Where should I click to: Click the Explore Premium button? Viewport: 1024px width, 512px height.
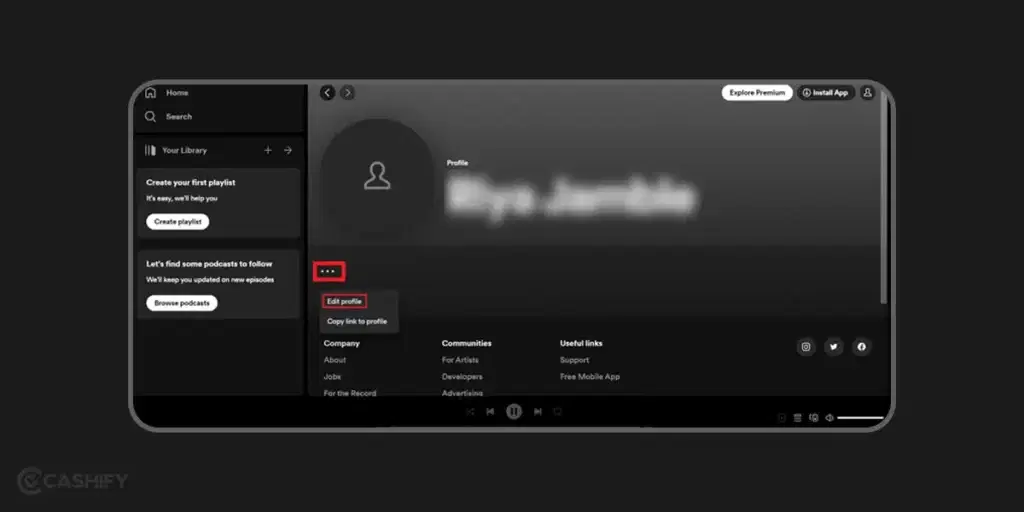757,93
